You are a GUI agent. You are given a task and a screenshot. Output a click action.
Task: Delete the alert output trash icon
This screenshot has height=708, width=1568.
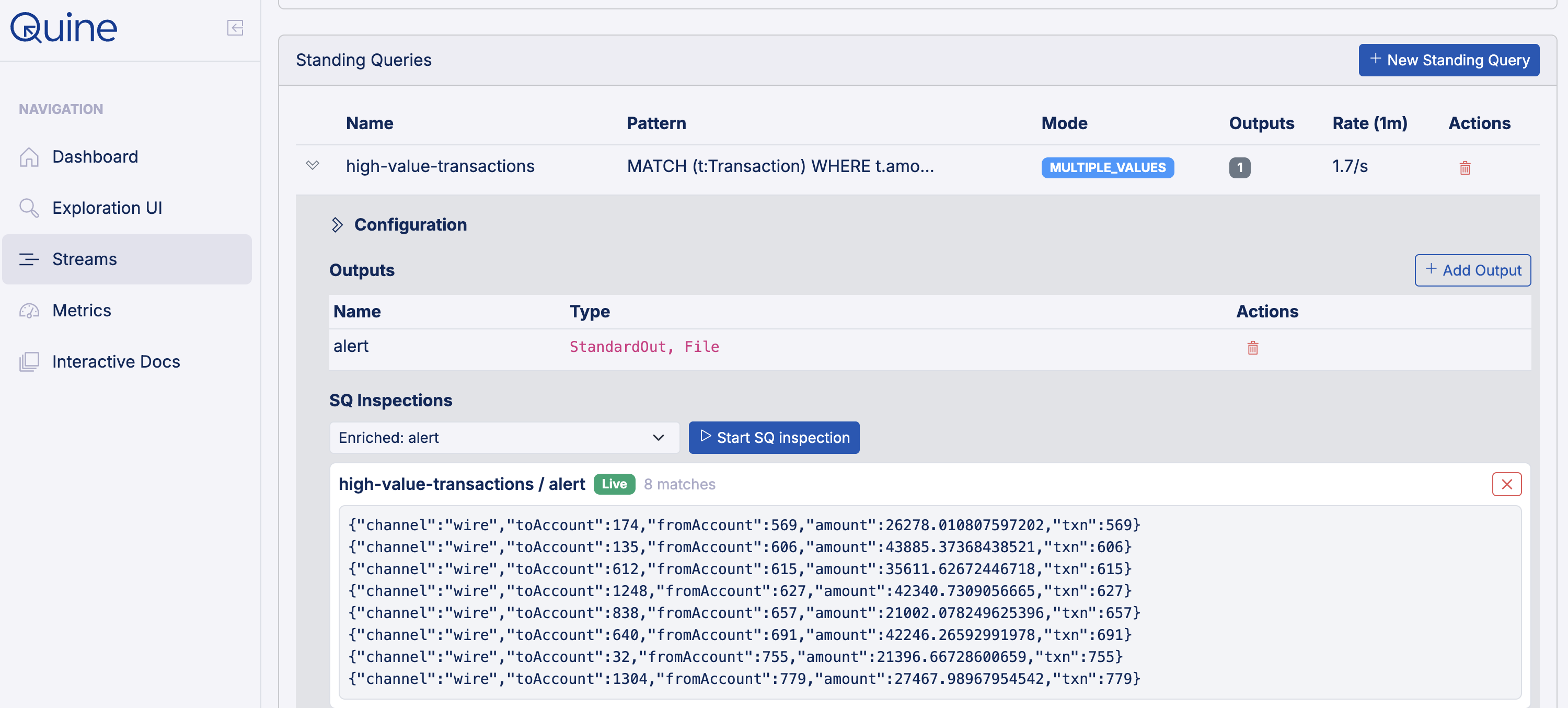click(1252, 348)
